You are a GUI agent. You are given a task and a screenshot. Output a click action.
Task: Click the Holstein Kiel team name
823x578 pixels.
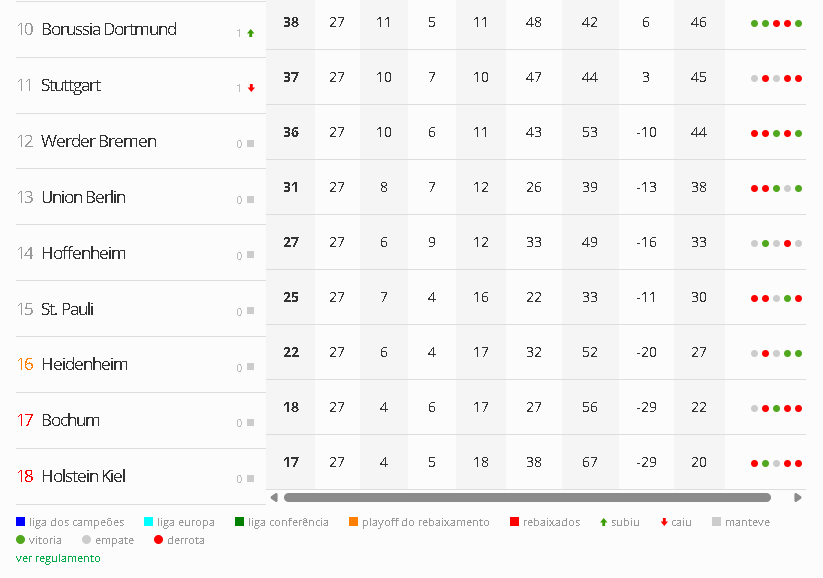point(84,477)
